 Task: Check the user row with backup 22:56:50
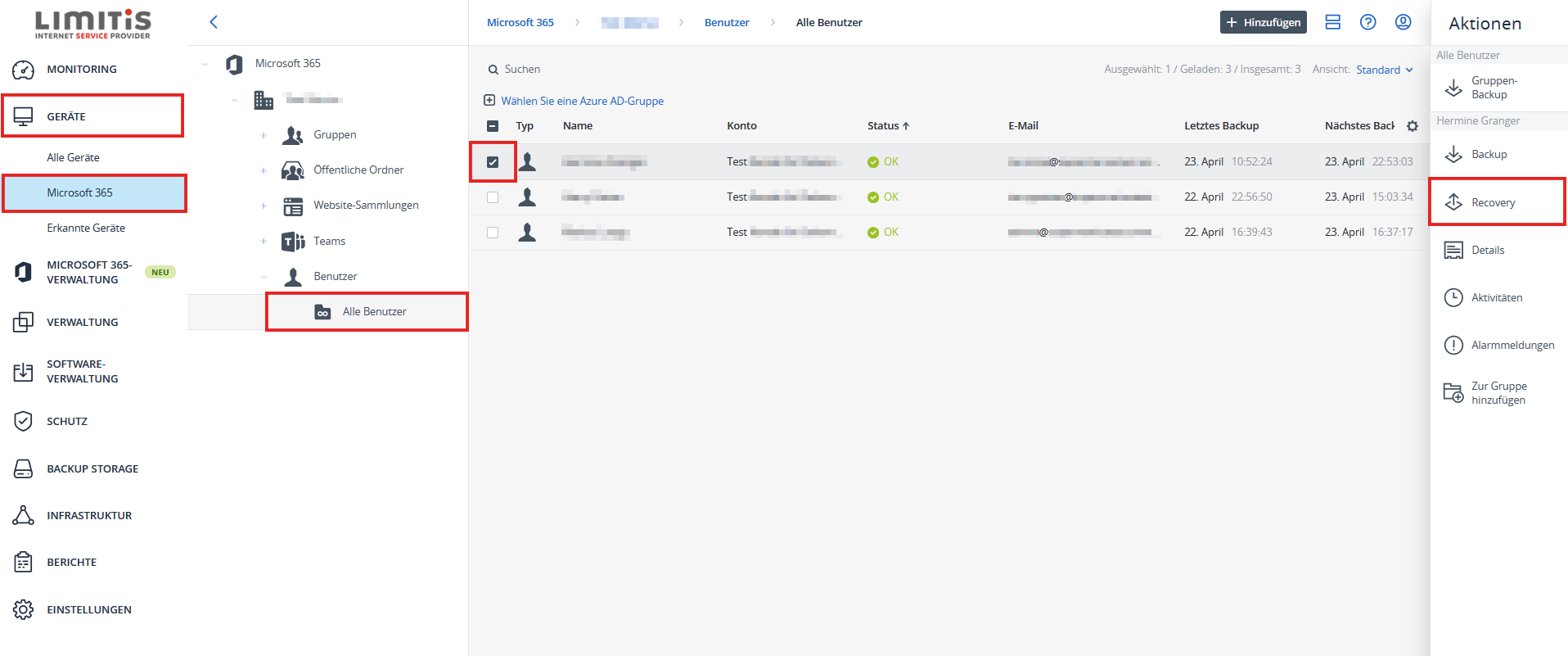(x=493, y=197)
